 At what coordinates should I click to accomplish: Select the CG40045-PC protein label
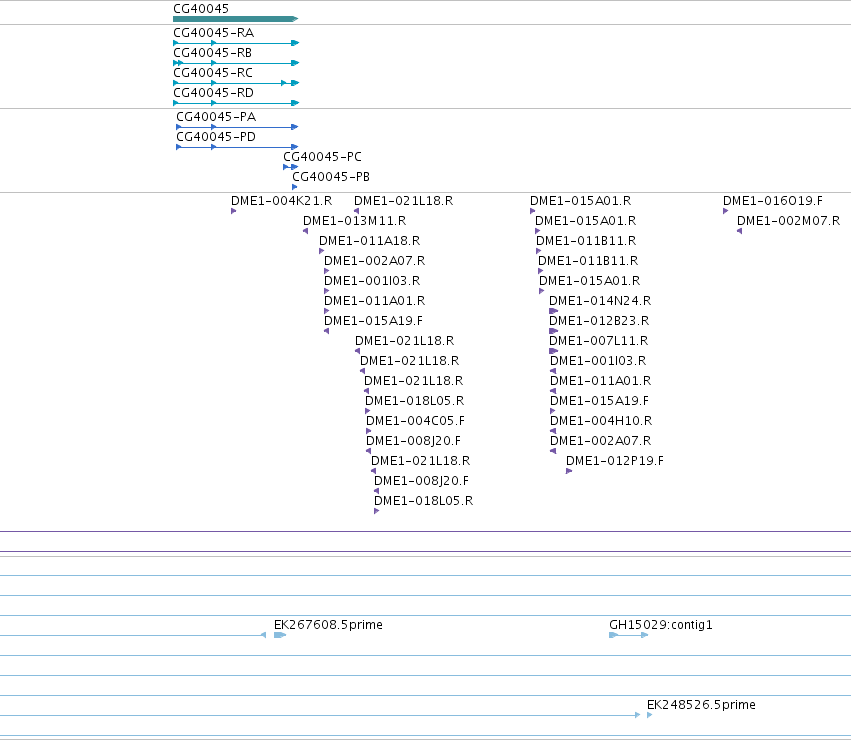(322, 157)
